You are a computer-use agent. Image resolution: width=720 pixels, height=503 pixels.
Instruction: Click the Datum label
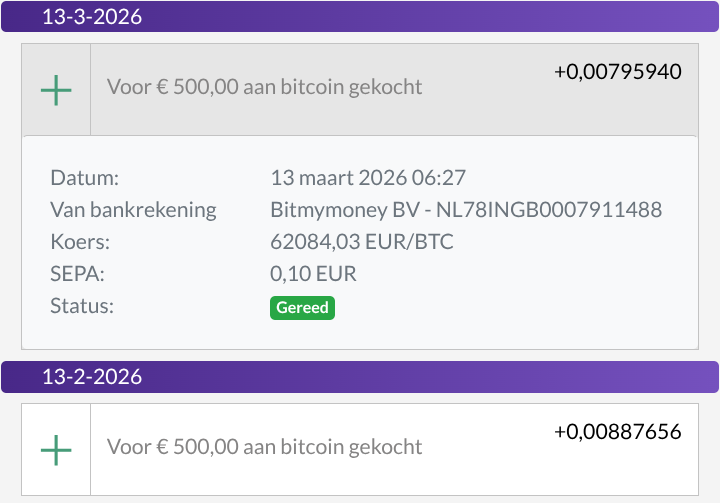(84, 178)
